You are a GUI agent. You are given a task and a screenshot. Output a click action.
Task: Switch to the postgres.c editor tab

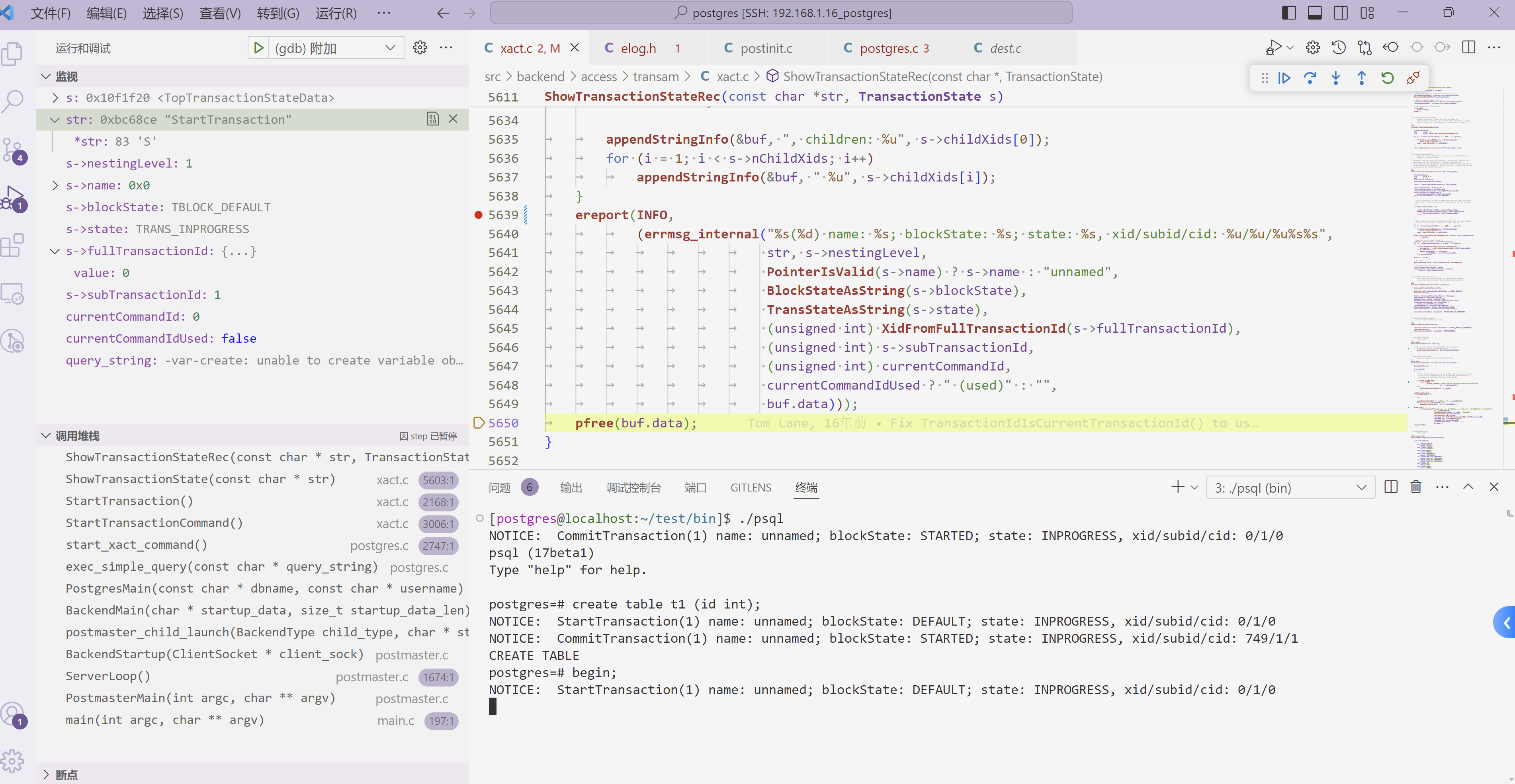tap(892, 48)
